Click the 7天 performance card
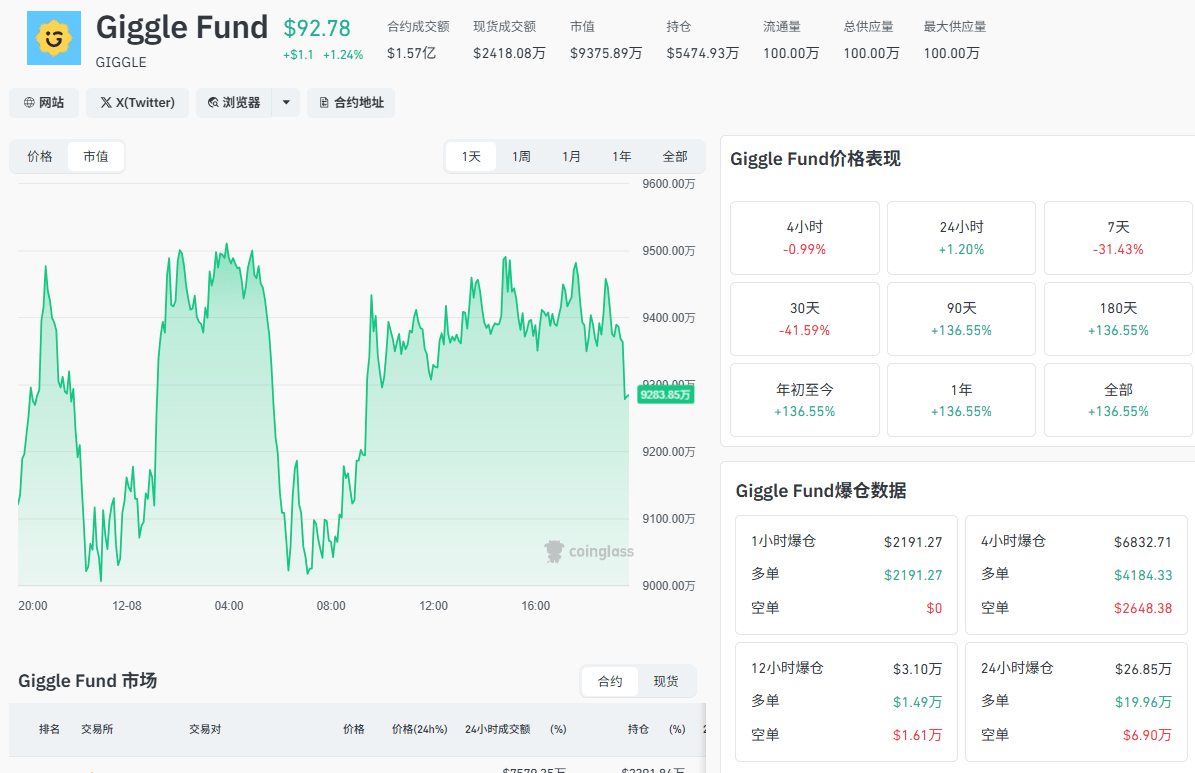 pyautogui.click(x=1118, y=238)
